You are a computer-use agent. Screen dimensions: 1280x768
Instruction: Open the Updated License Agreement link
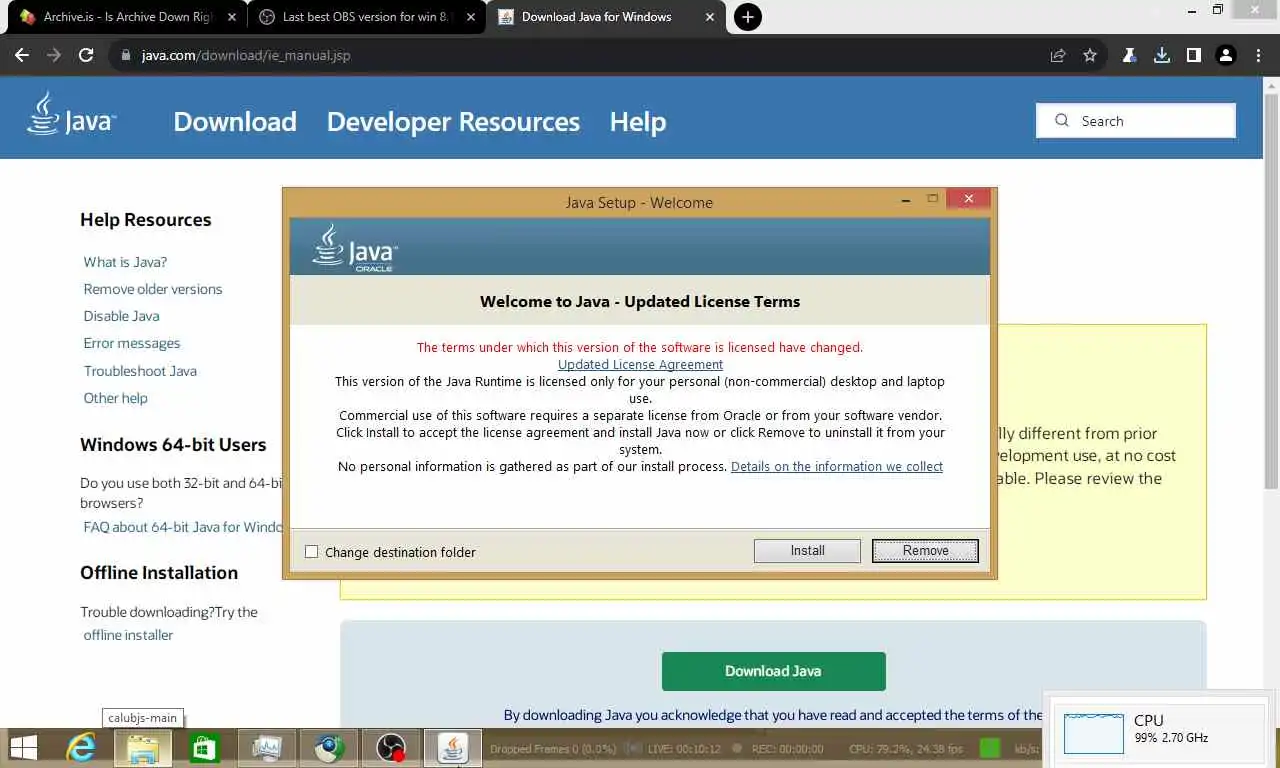(640, 365)
